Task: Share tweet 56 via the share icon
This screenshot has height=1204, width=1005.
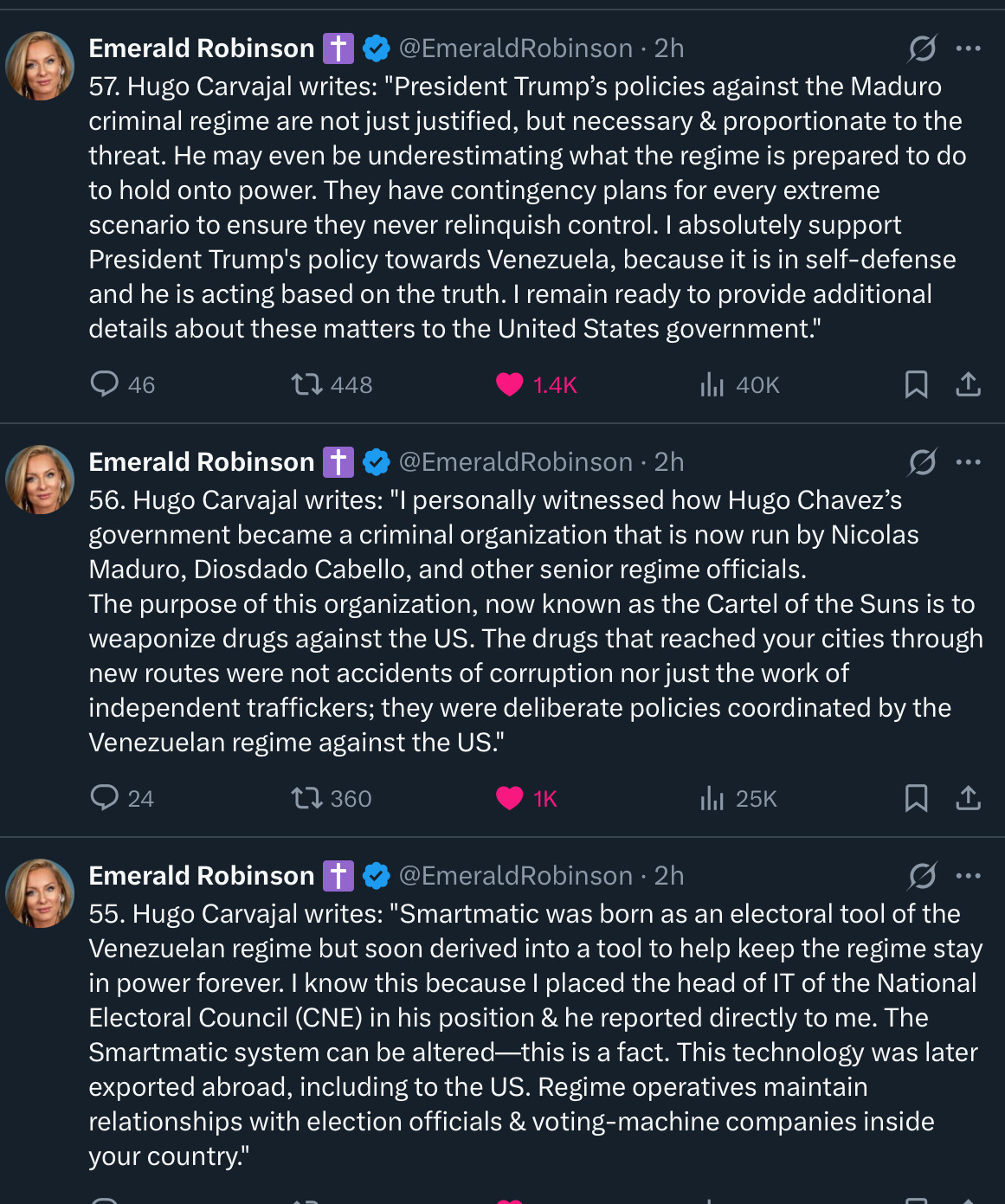Action: pos(968,797)
